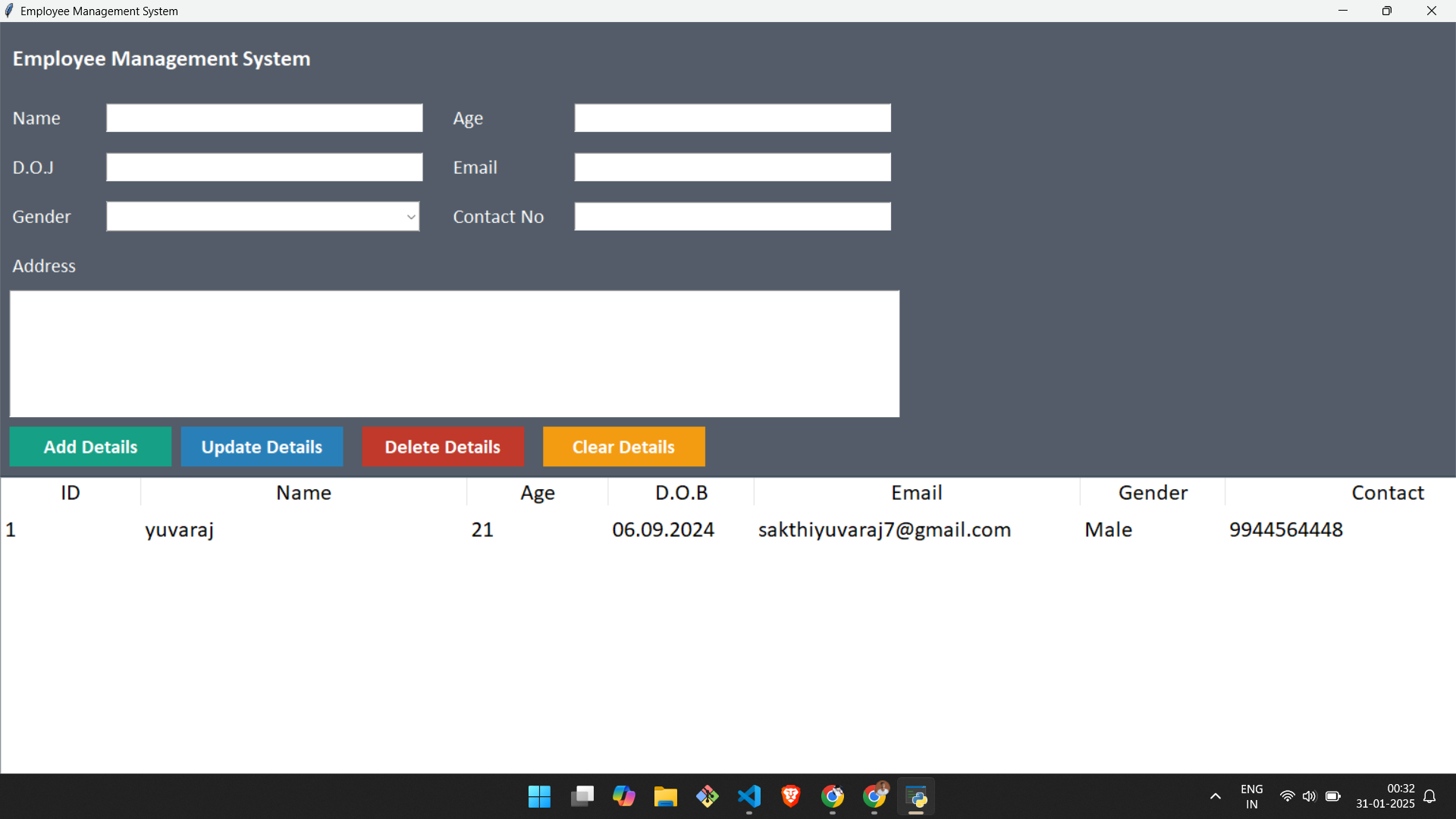Click the volume icon in tray

click(x=1309, y=796)
